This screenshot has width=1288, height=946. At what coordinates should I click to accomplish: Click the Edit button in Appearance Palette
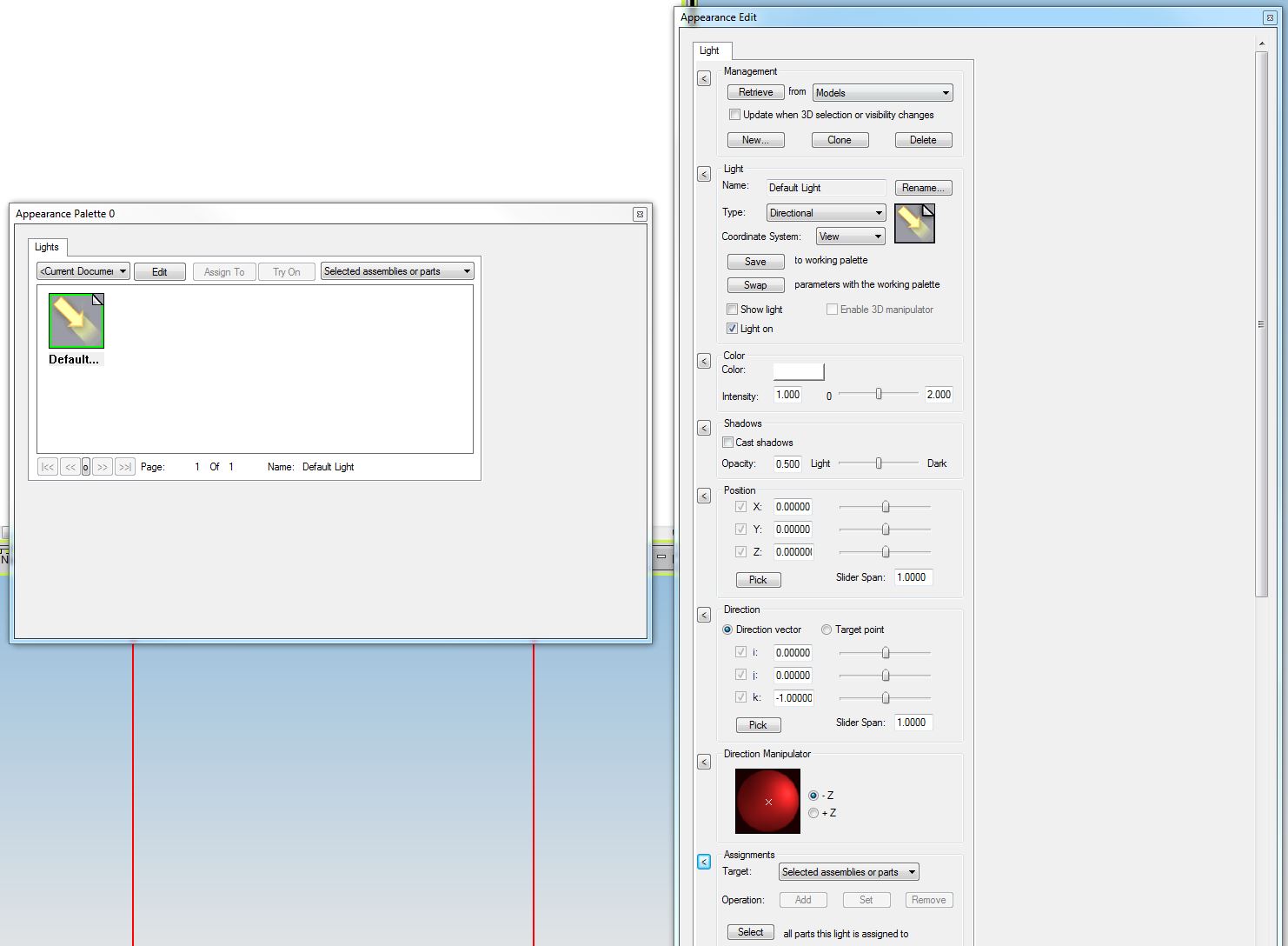coord(160,272)
